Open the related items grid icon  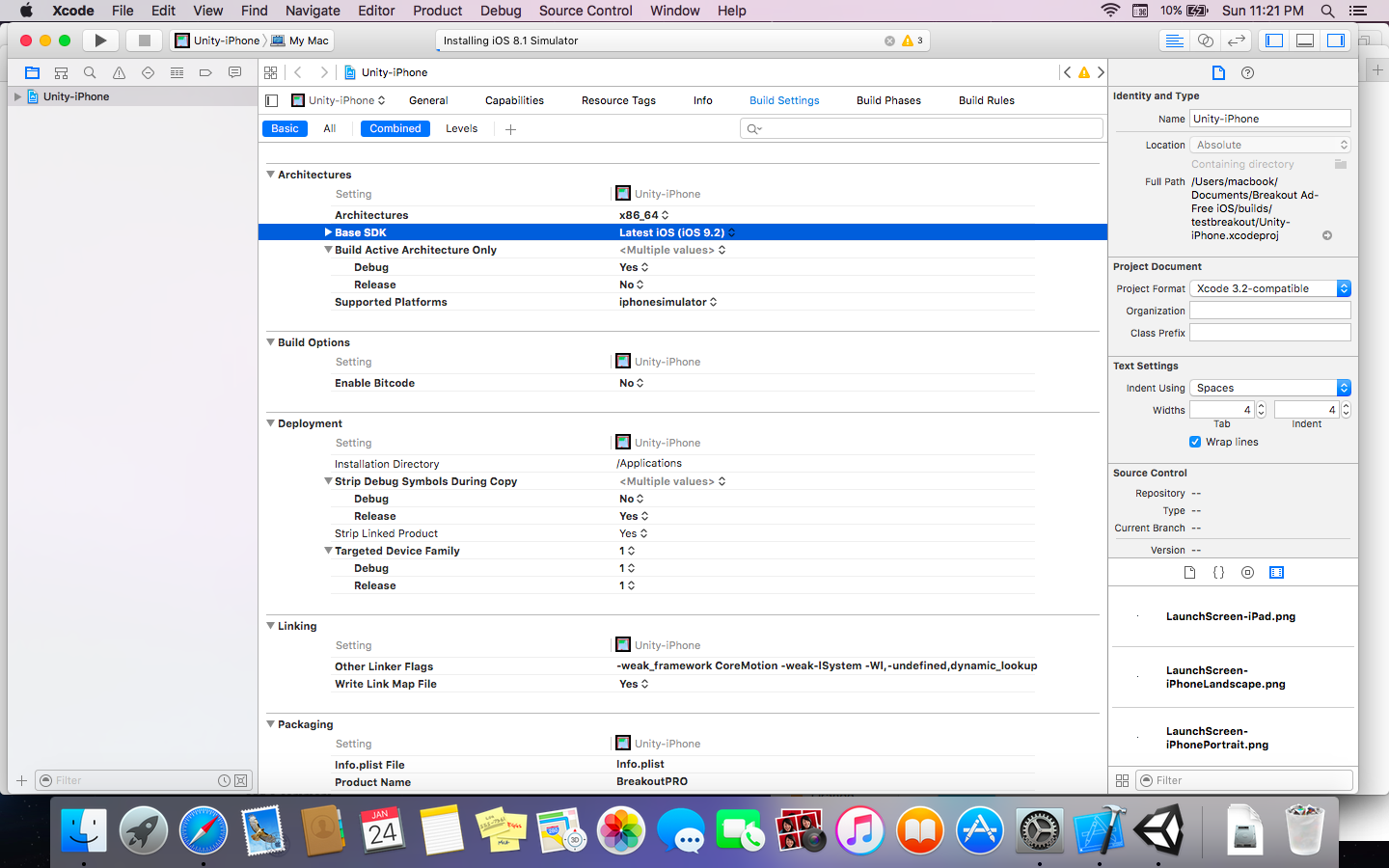tap(270, 72)
